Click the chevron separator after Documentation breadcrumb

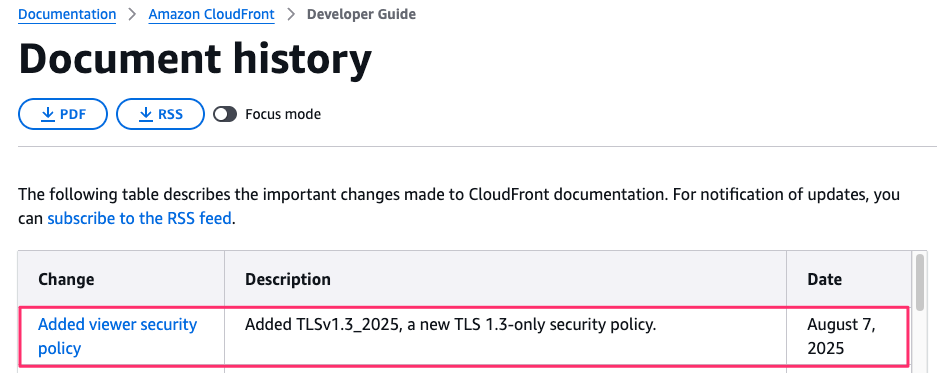tap(133, 14)
